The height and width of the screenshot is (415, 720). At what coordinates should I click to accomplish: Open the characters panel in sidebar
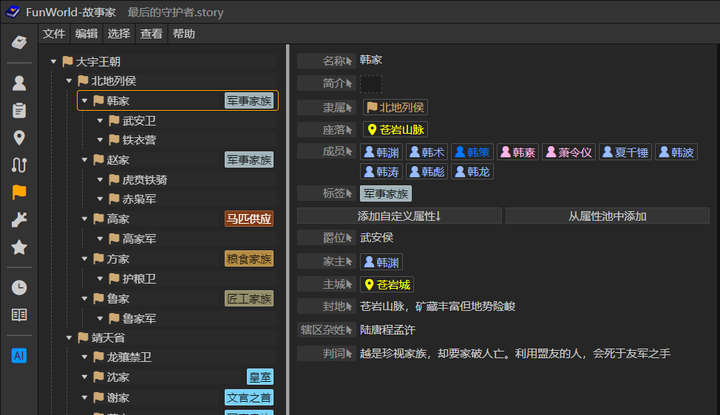[x=19, y=83]
